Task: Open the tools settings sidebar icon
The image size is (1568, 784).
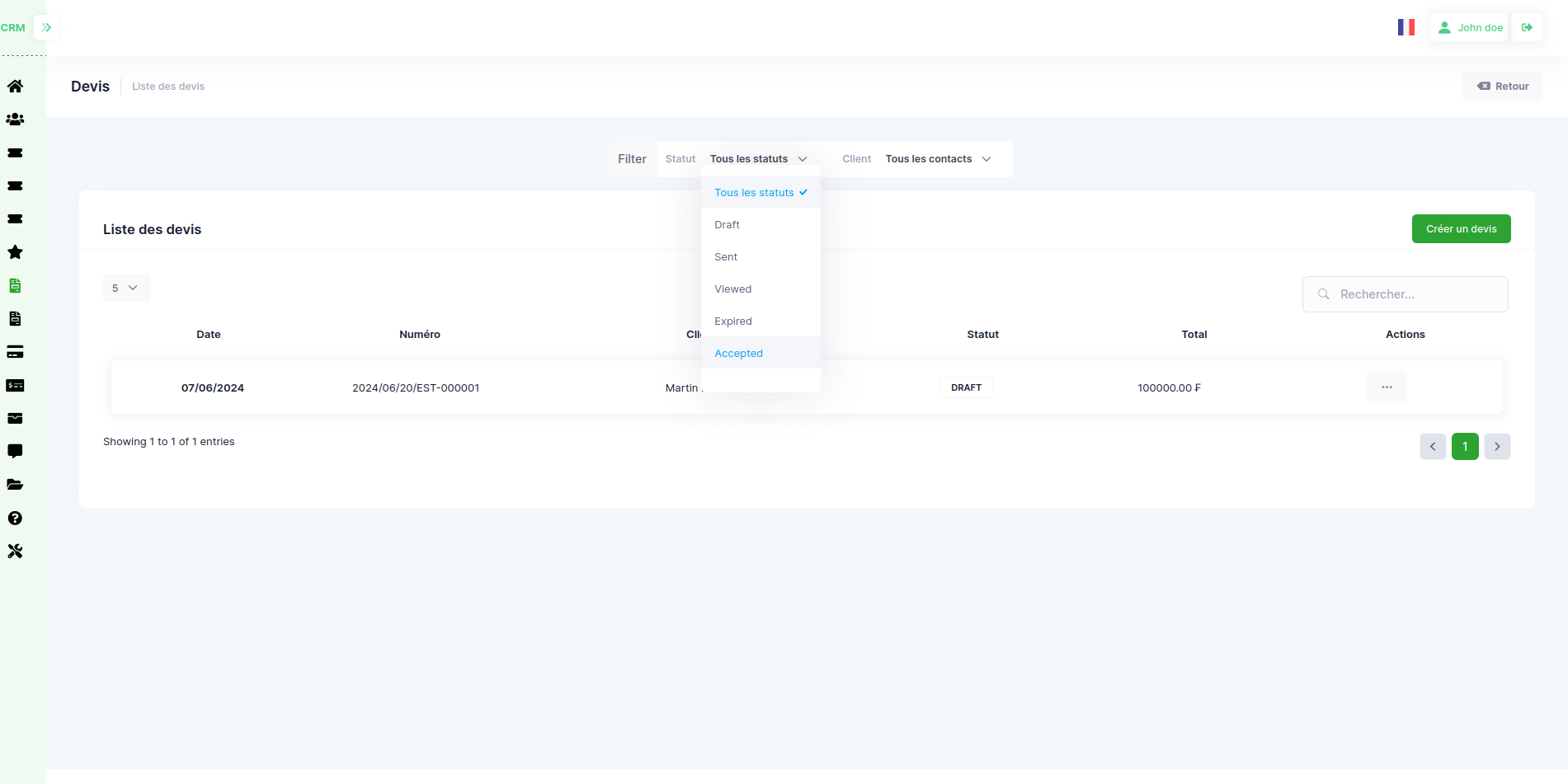Action: [15, 552]
